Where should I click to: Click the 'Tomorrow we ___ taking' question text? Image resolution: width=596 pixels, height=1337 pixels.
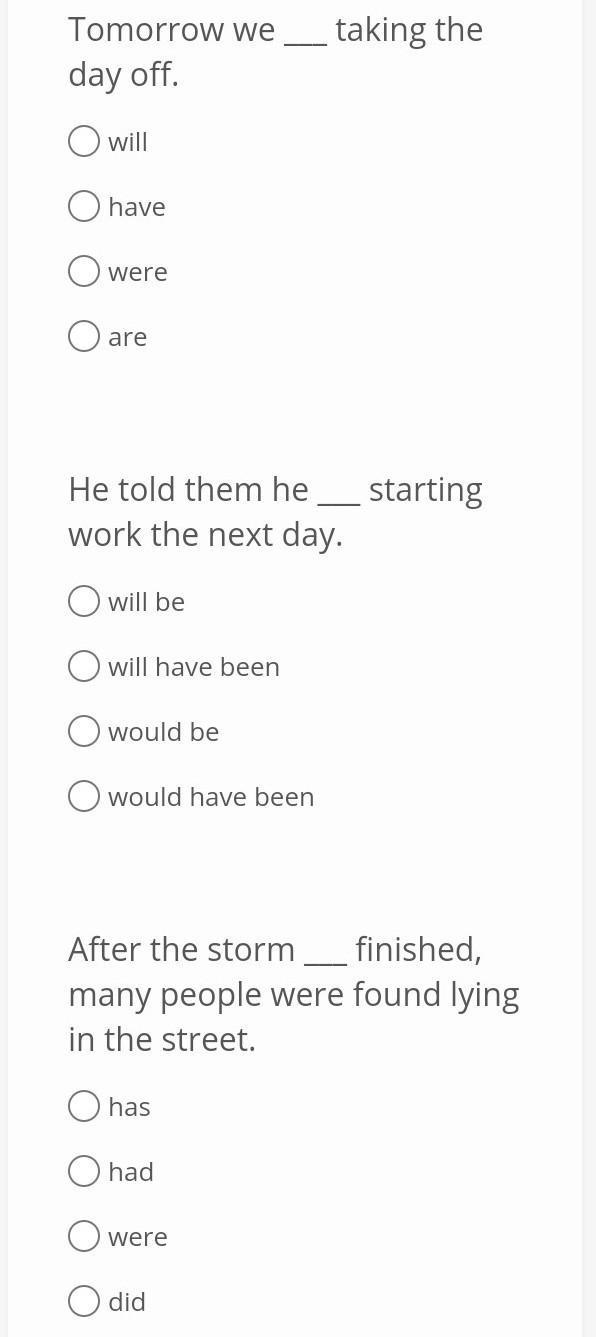coord(275,52)
